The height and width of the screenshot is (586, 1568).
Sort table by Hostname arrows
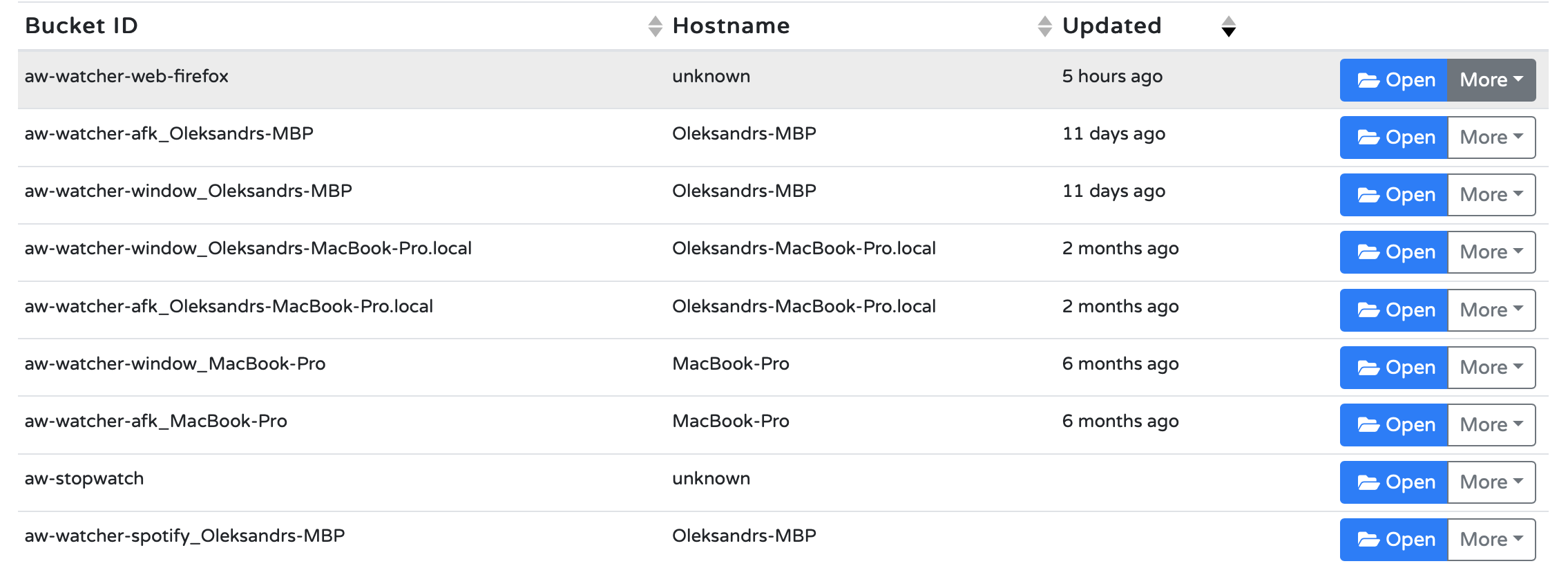[x=1044, y=26]
